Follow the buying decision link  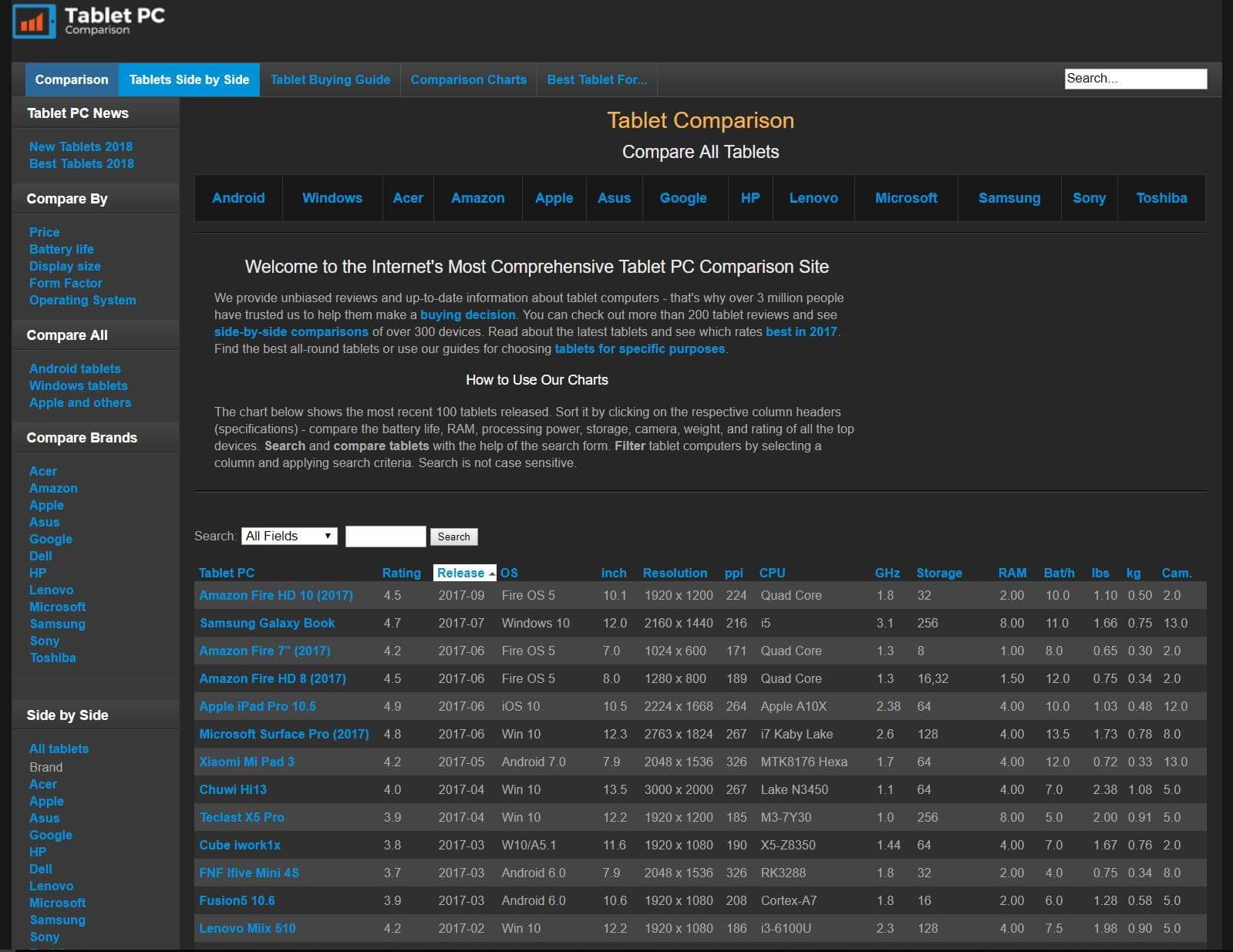(x=467, y=315)
